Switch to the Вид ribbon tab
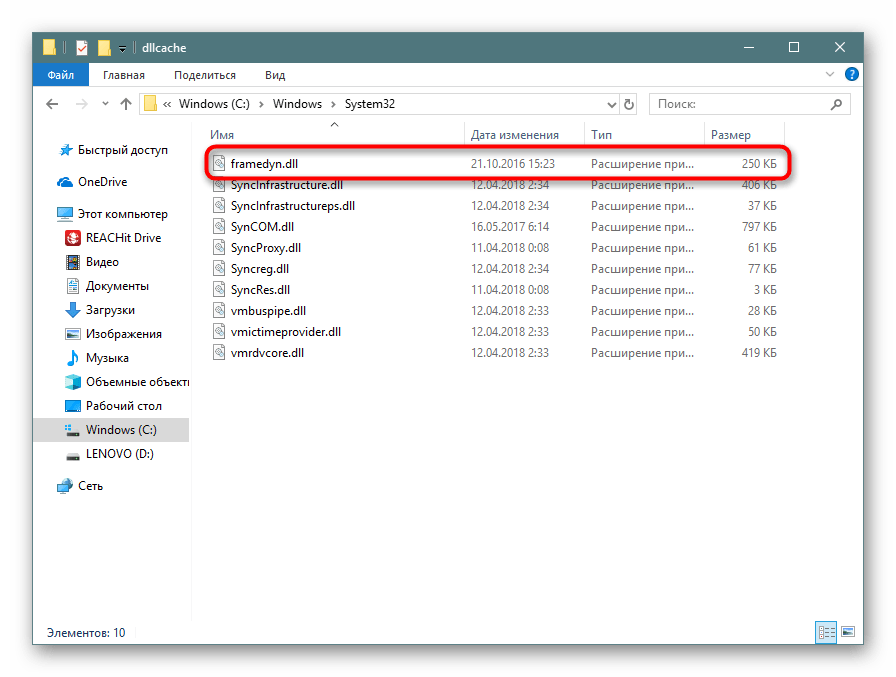This screenshot has height=677, width=896. 275,75
